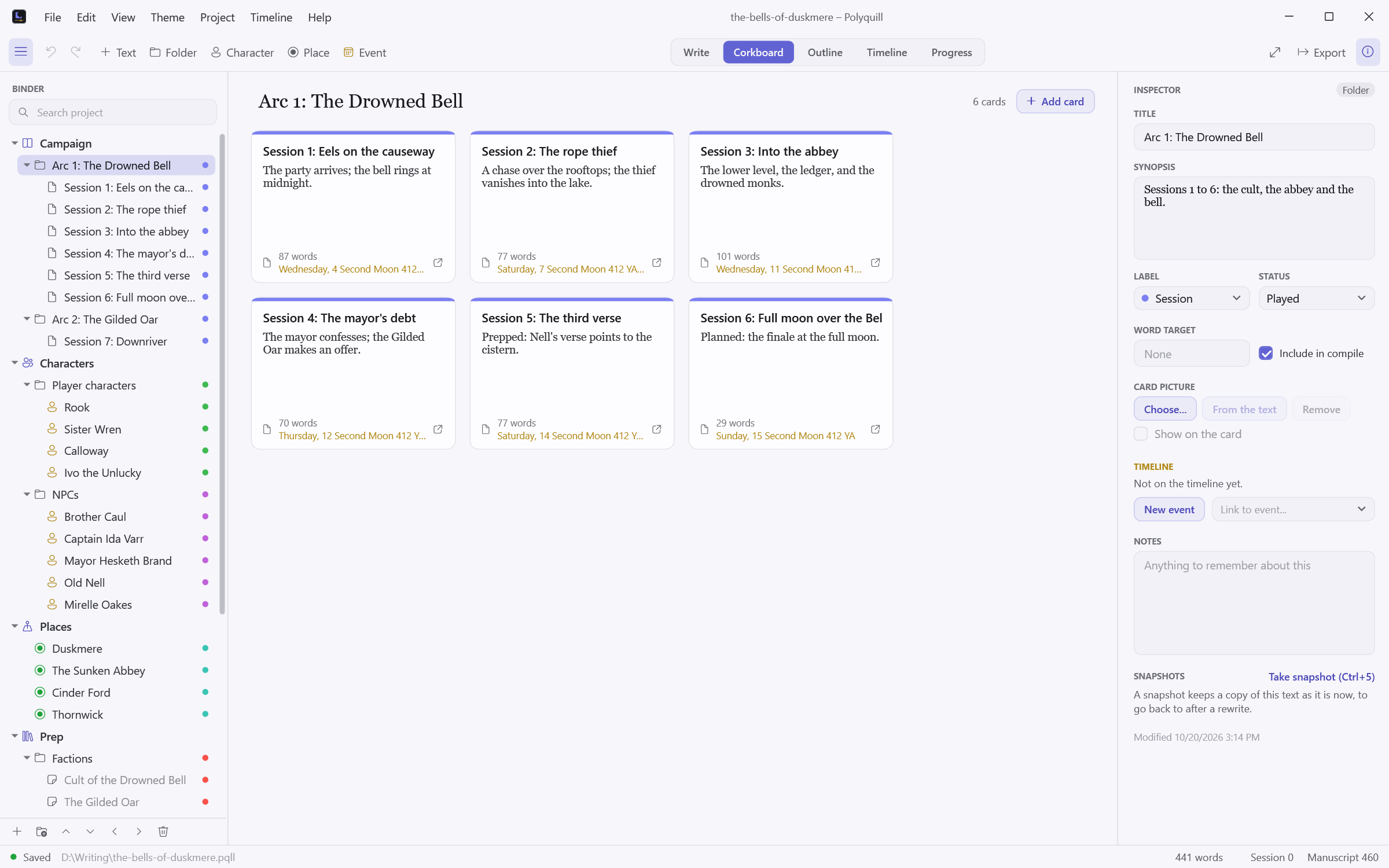Click the new folder icon in binder footer
Screen dimensions: 1389x868
42,832
